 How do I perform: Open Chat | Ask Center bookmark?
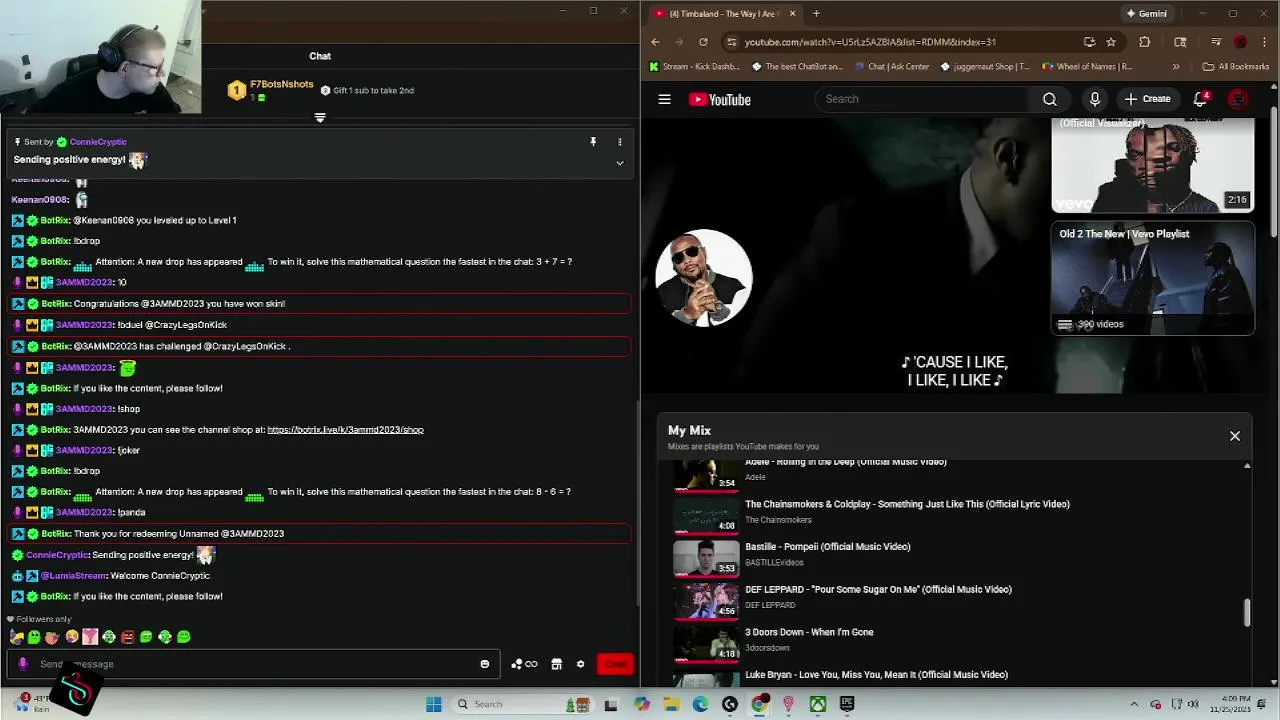[x=892, y=67]
